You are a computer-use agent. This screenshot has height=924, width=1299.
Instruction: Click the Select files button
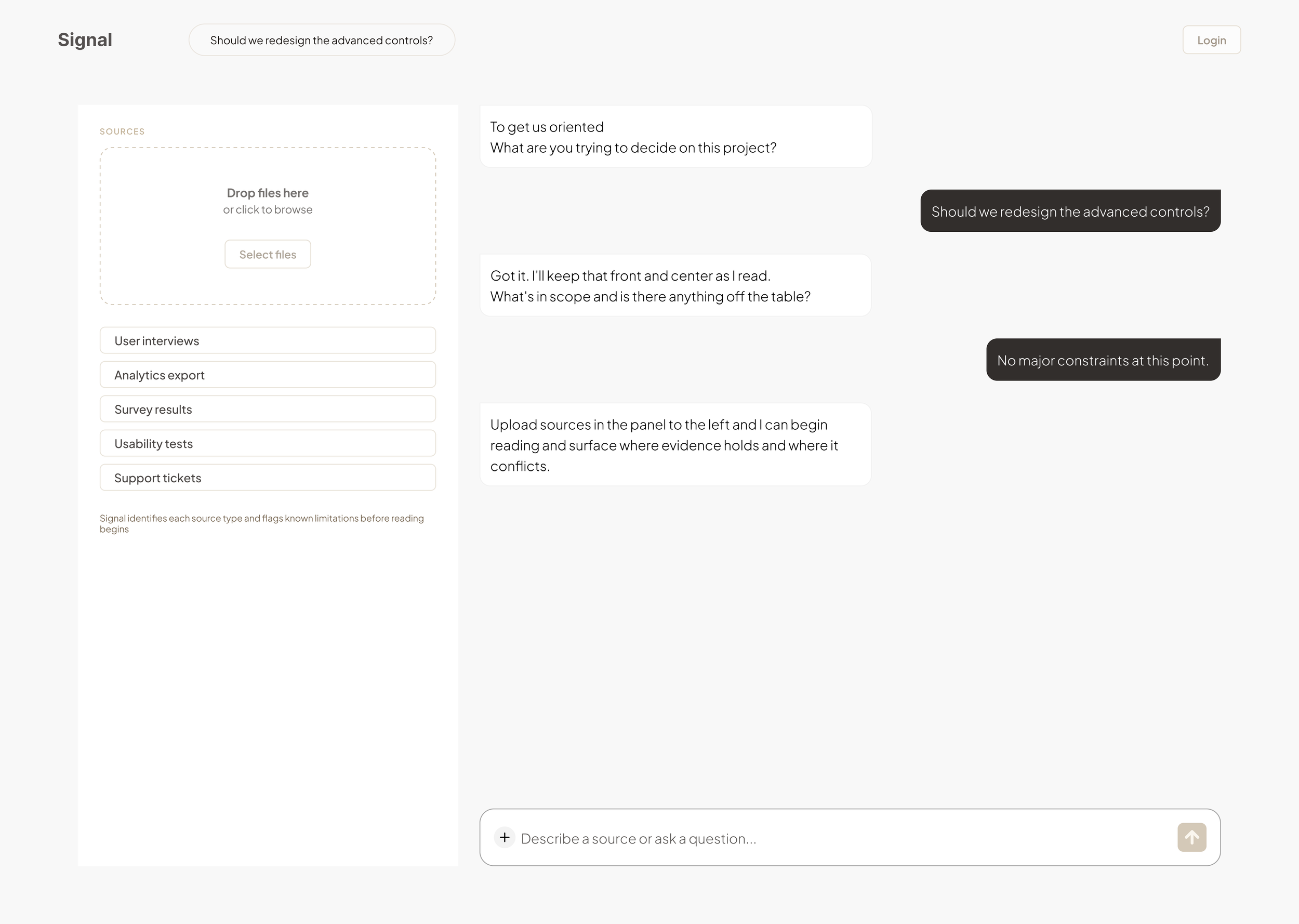tap(268, 254)
